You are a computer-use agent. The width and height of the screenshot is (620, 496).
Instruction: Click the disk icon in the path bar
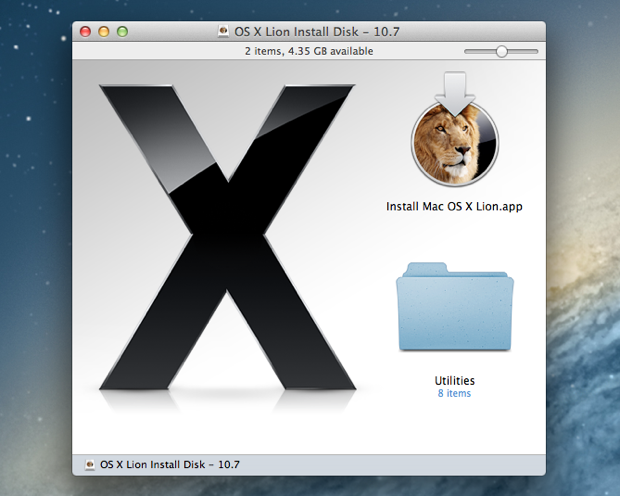pos(90,465)
